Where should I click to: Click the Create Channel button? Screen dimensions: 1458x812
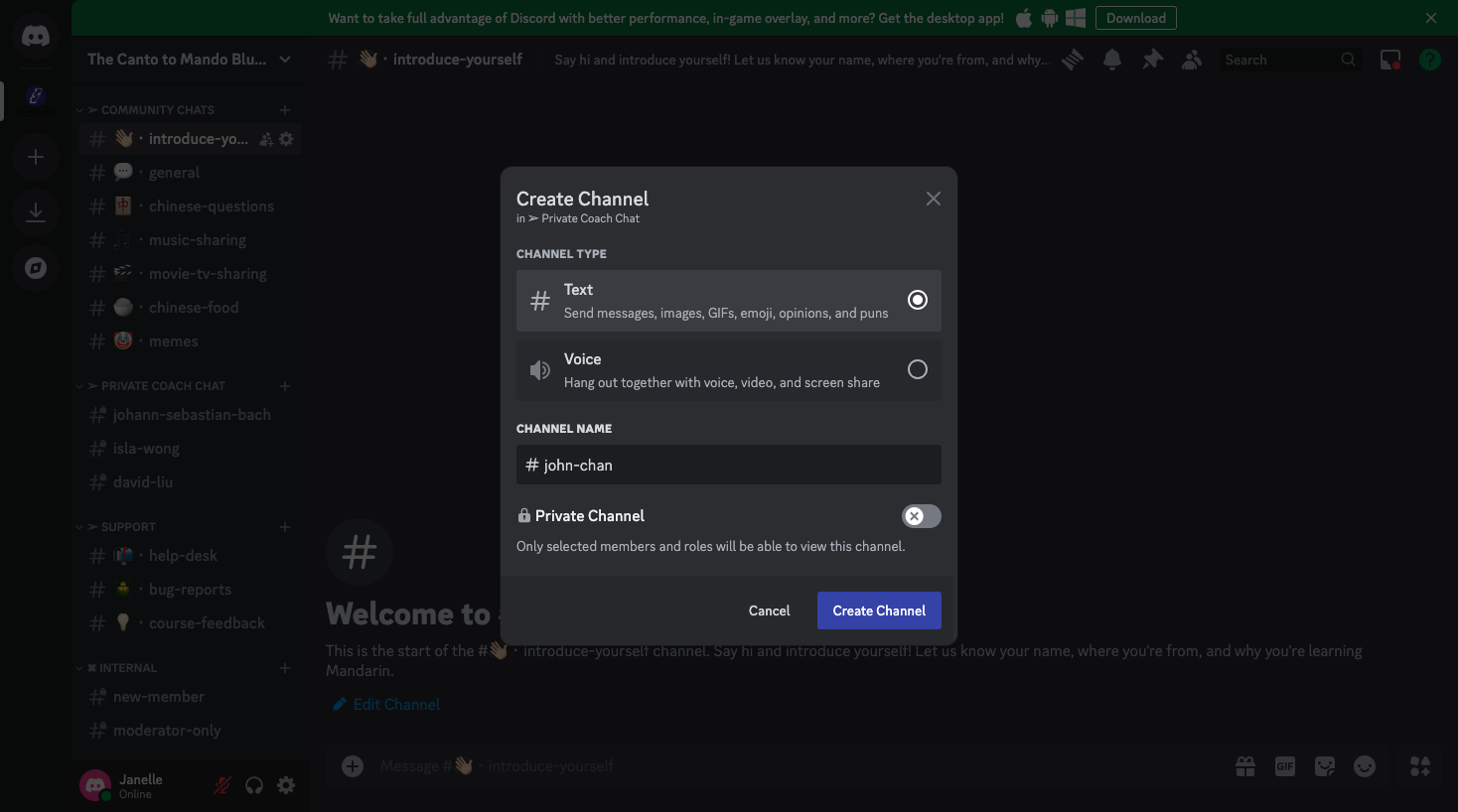(x=878, y=610)
